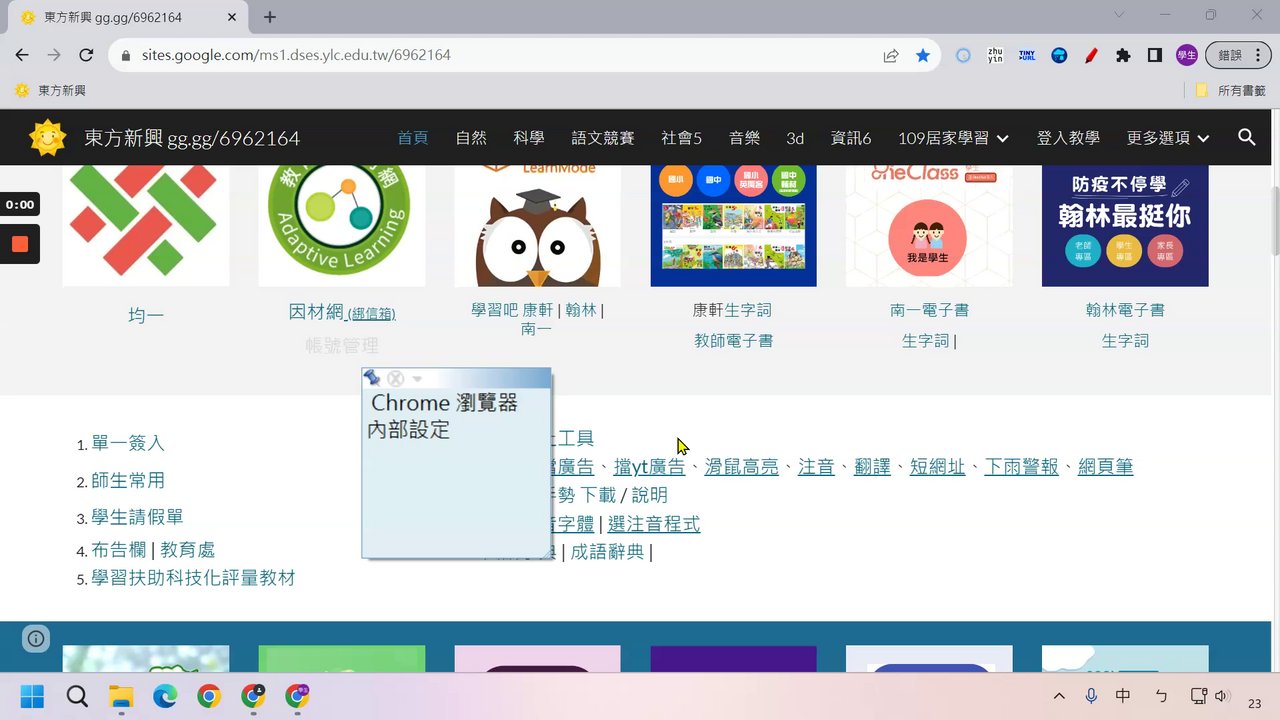
Task: Click the 下雨警報 link
Action: (x=1021, y=467)
